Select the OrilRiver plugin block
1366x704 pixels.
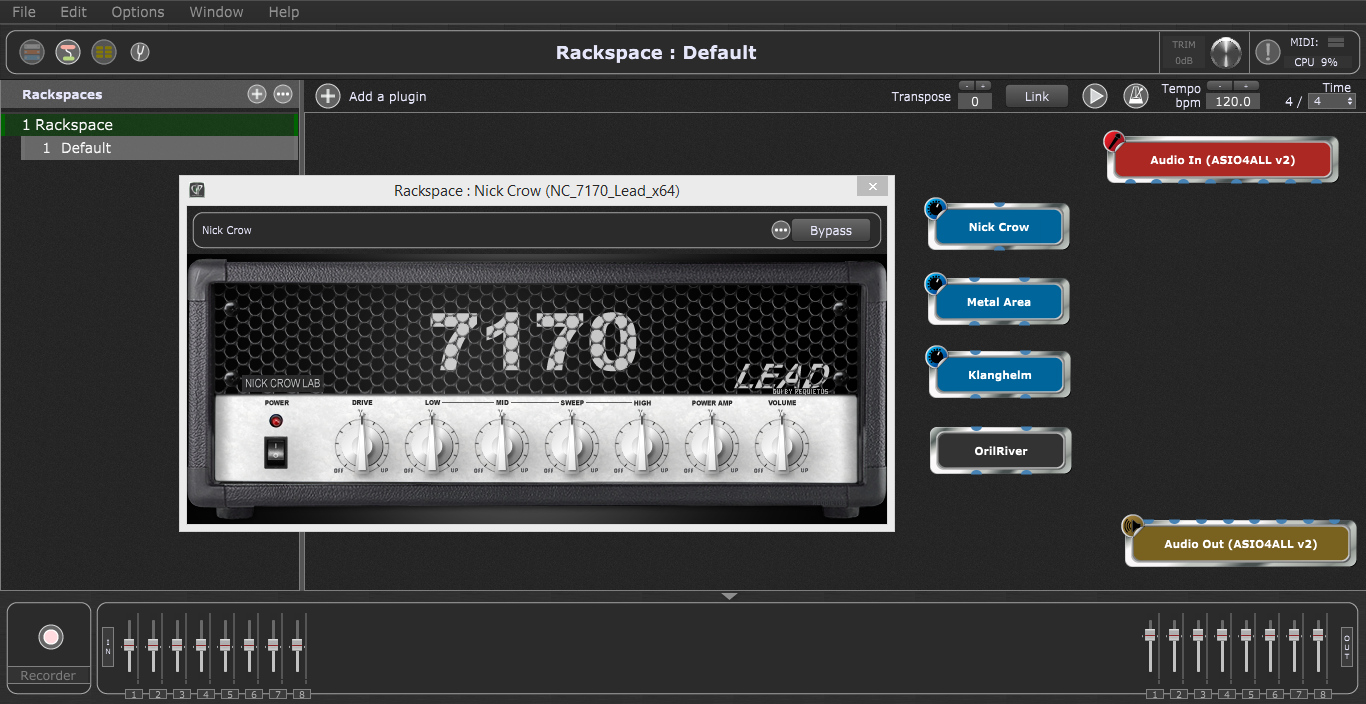1001,451
